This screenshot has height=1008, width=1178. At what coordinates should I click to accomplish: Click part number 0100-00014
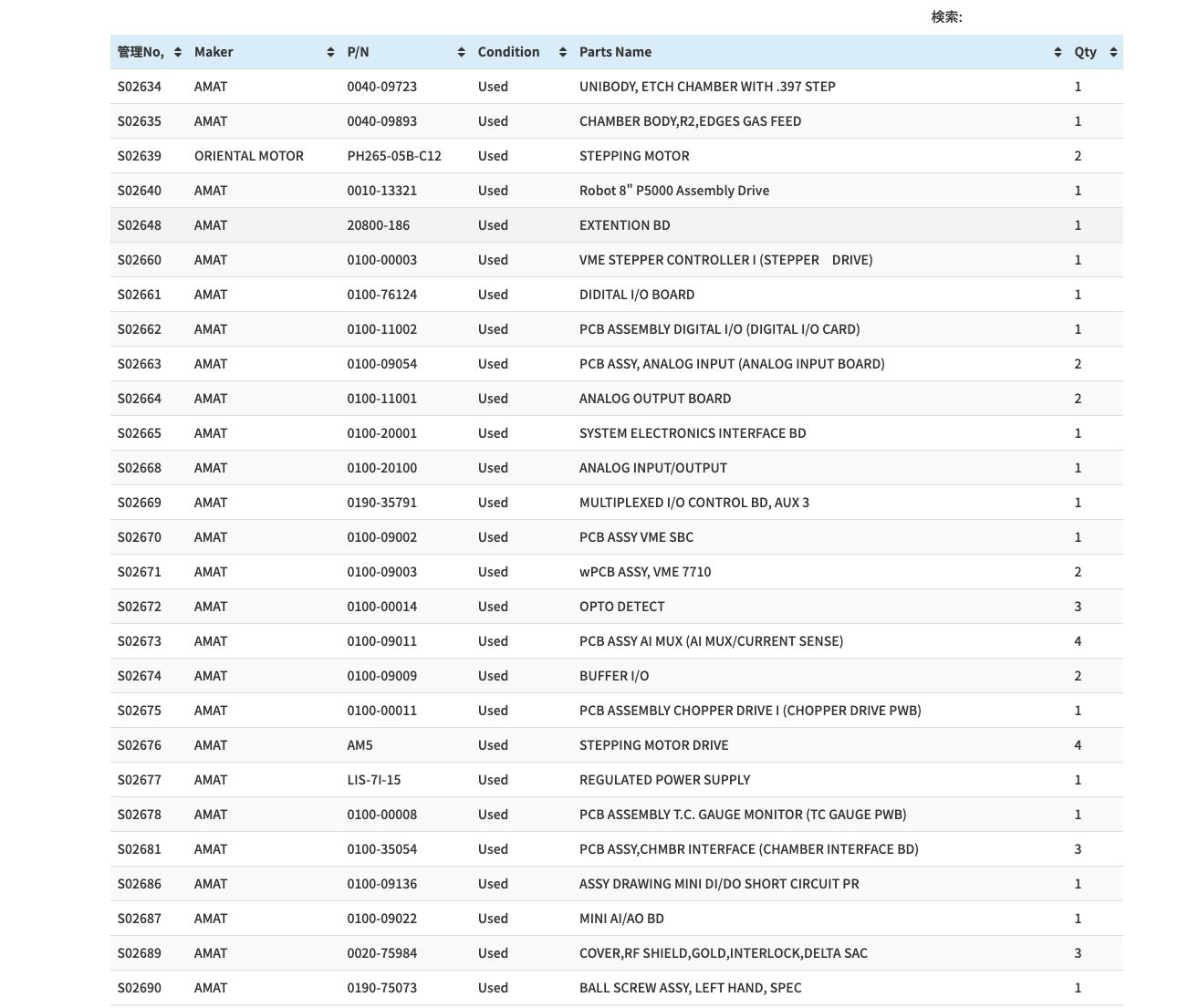tap(381, 607)
